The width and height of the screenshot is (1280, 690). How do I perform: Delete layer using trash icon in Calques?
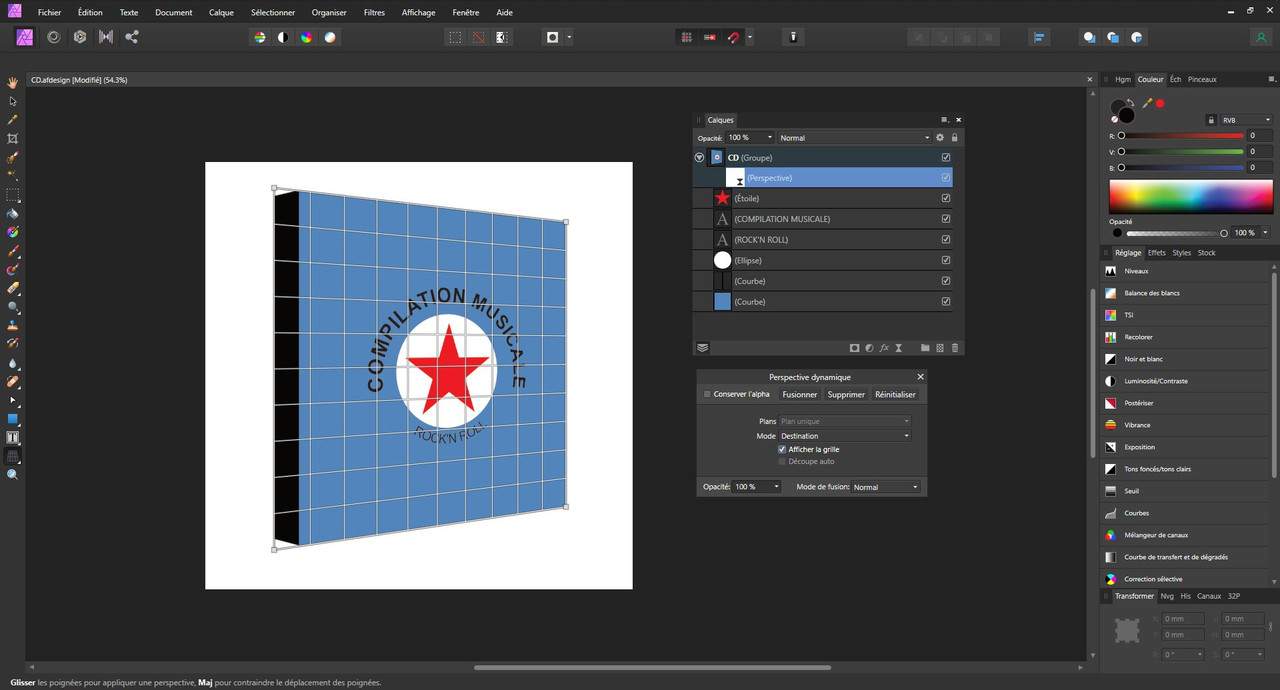[955, 348]
